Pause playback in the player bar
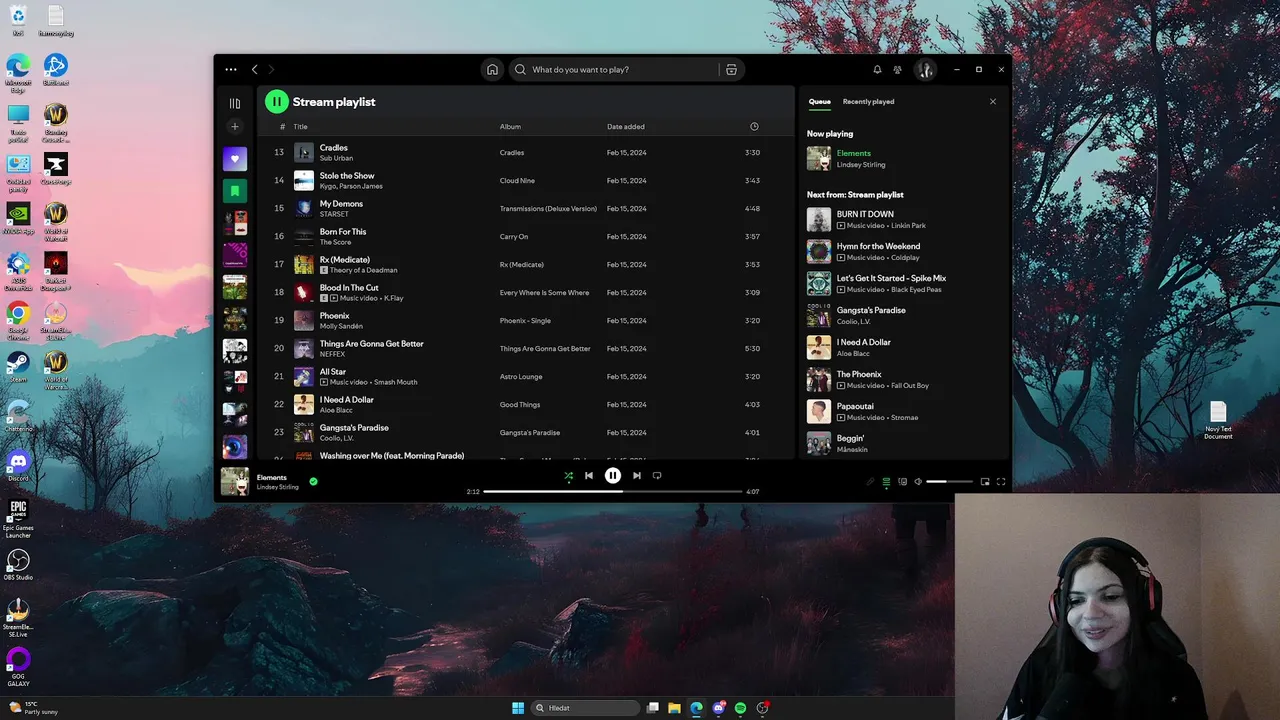Image resolution: width=1280 pixels, height=720 pixels. pyautogui.click(x=613, y=476)
